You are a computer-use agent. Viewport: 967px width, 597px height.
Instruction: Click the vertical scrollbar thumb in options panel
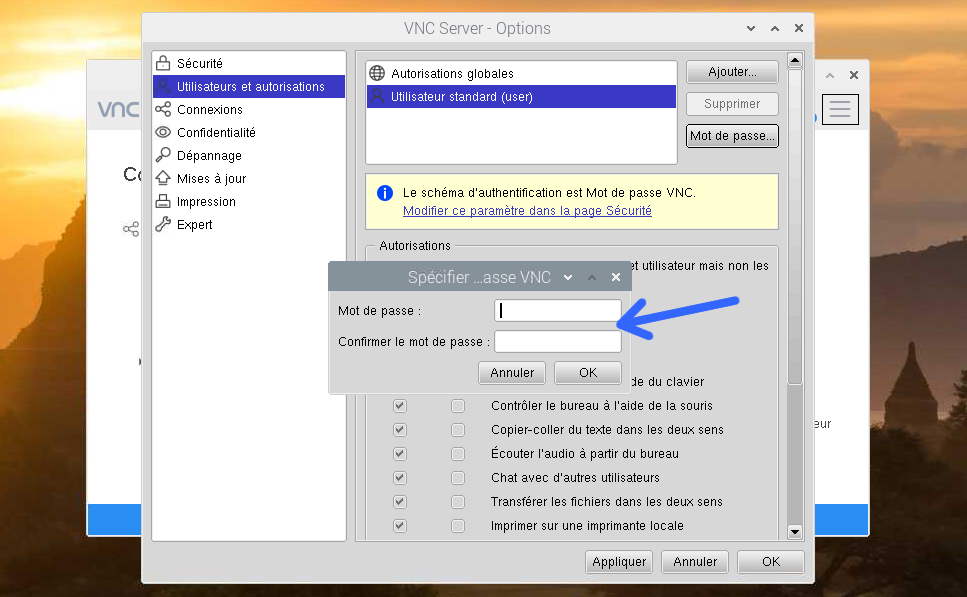pos(795,227)
